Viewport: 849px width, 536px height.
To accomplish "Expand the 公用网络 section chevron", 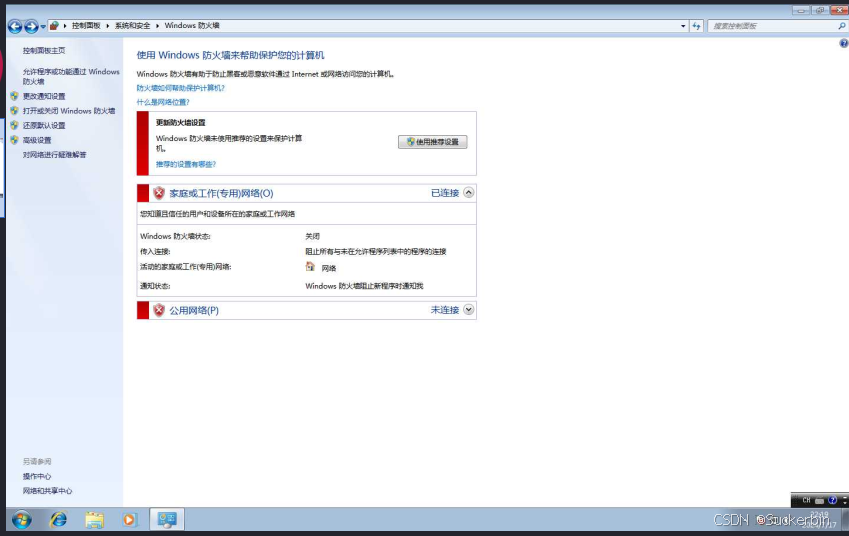I will pos(468,309).
